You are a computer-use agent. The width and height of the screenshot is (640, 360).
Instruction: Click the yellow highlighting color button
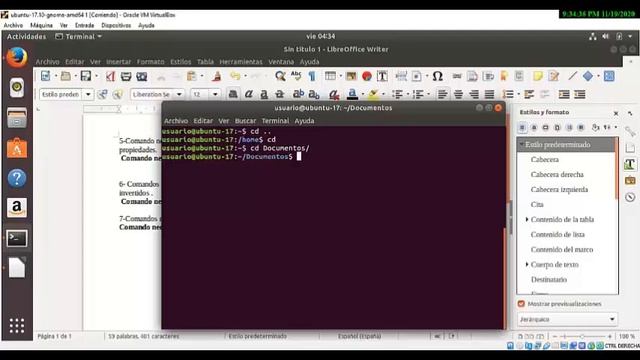tap(372, 94)
